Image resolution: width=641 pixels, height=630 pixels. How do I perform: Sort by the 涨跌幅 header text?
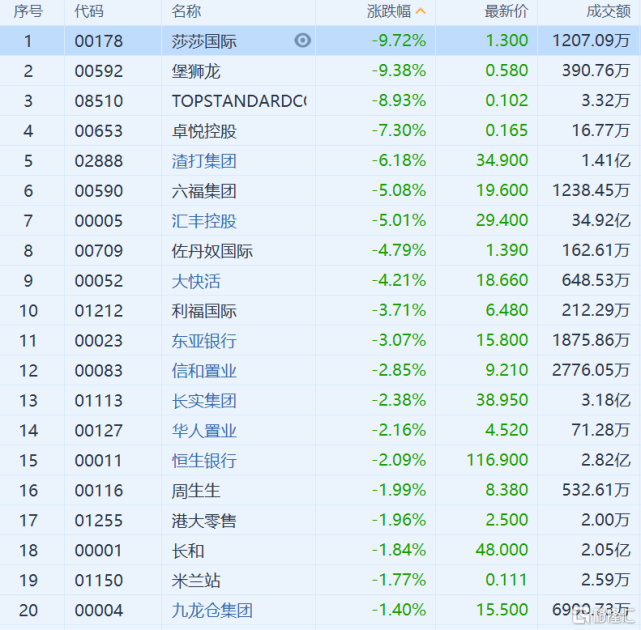coord(389,11)
